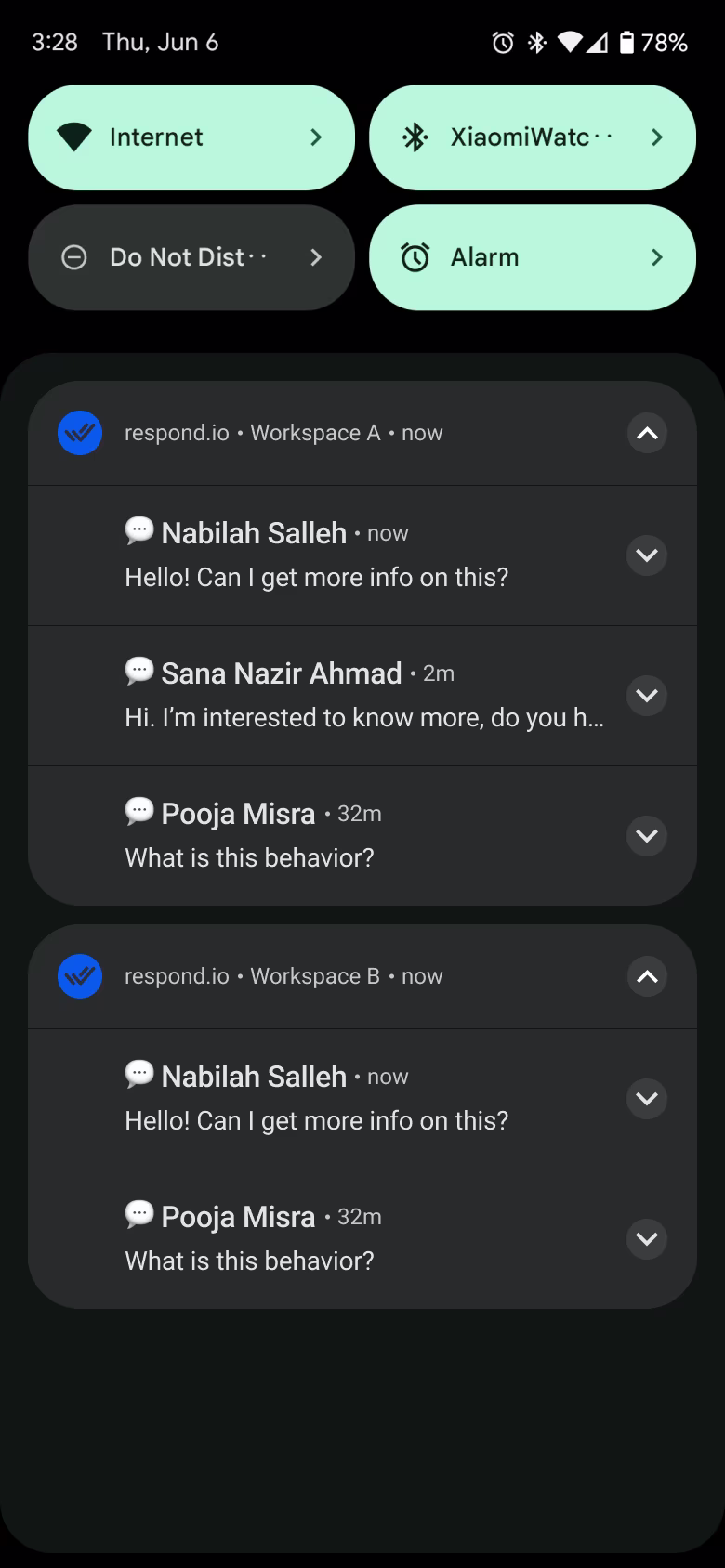Expand Sana Nazir Ahmad's message notification
This screenshot has width=725, height=1568.
click(x=647, y=696)
